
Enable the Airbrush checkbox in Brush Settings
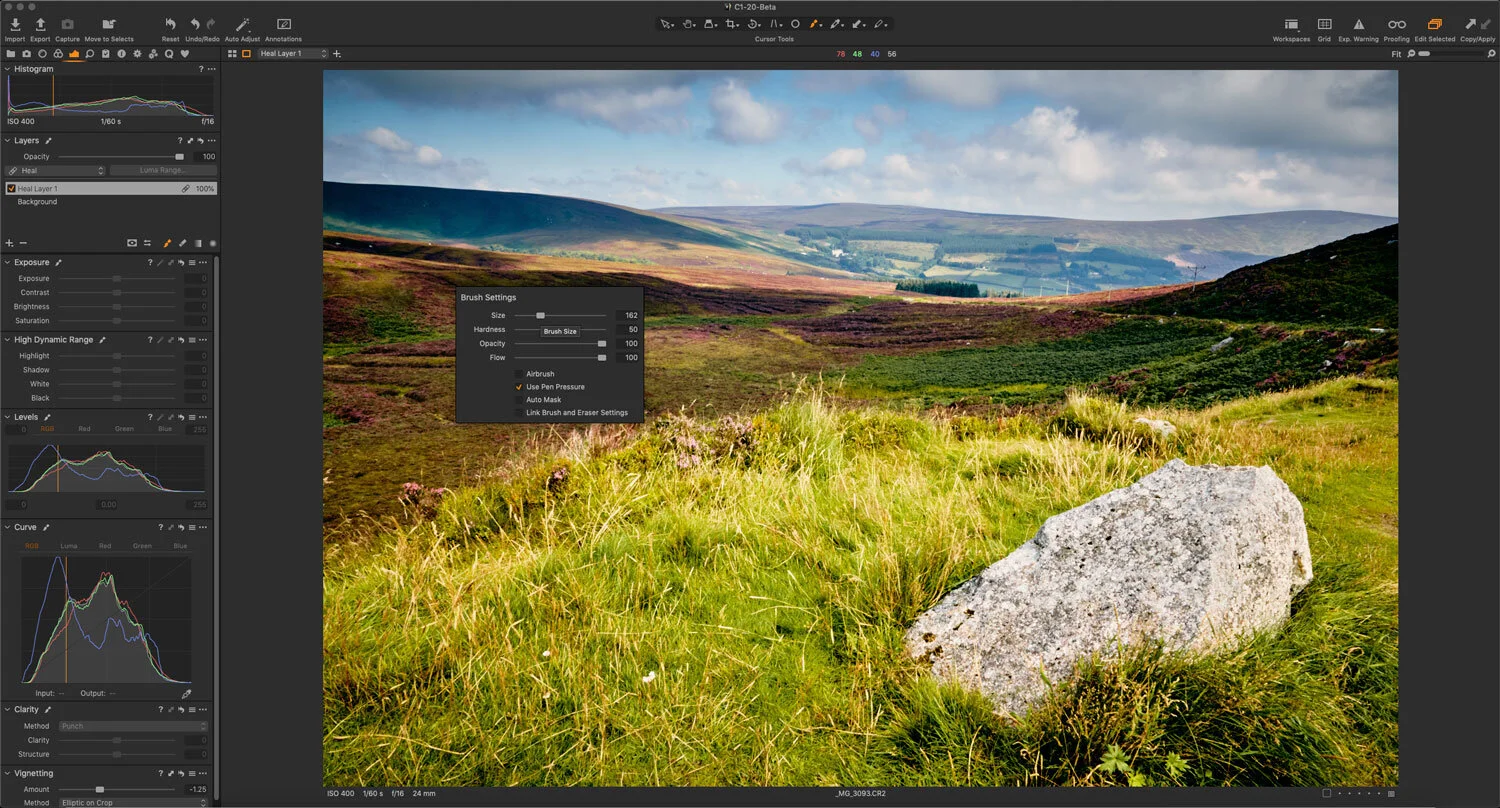tap(519, 373)
